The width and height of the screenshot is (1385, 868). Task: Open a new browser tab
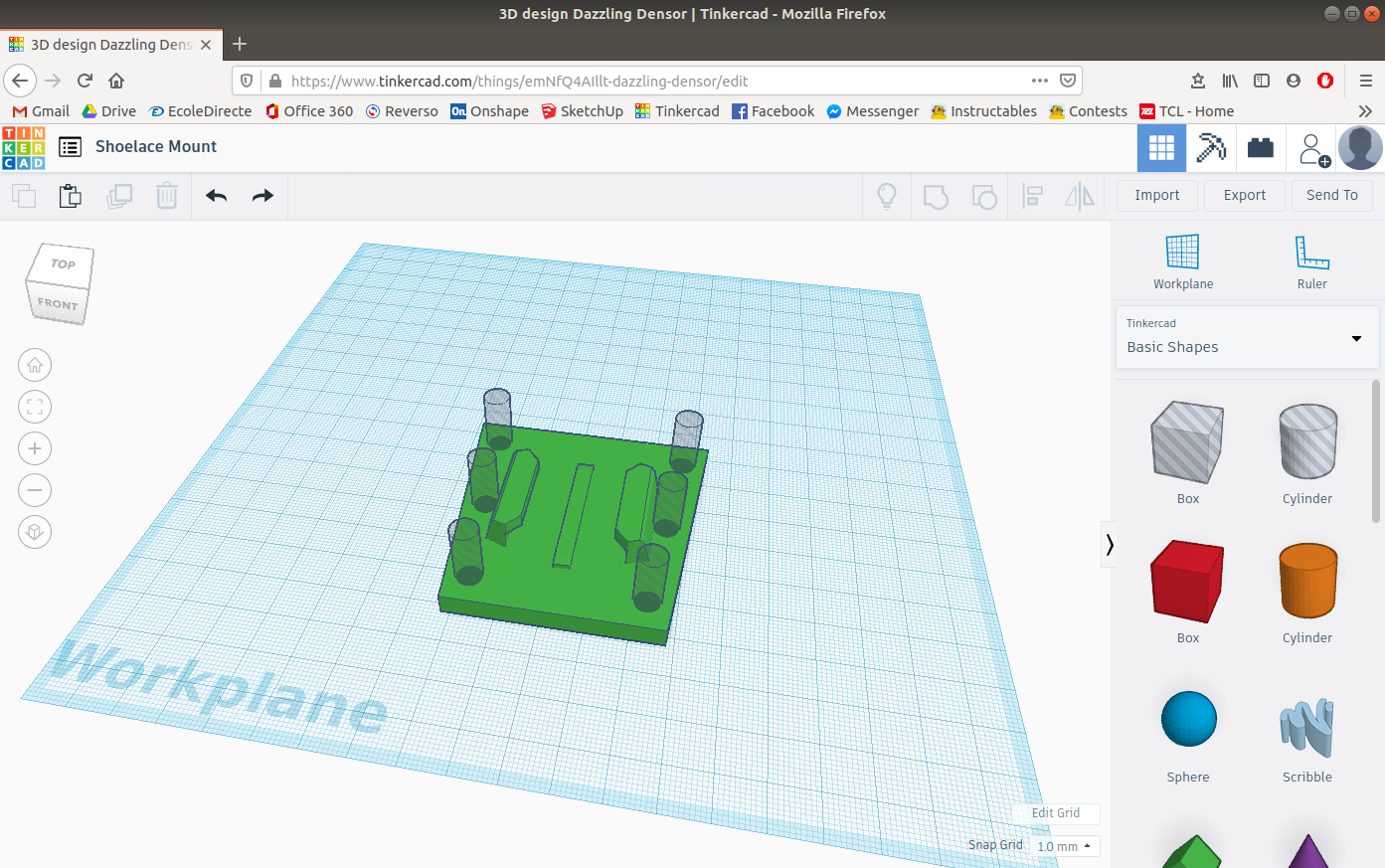[x=240, y=44]
